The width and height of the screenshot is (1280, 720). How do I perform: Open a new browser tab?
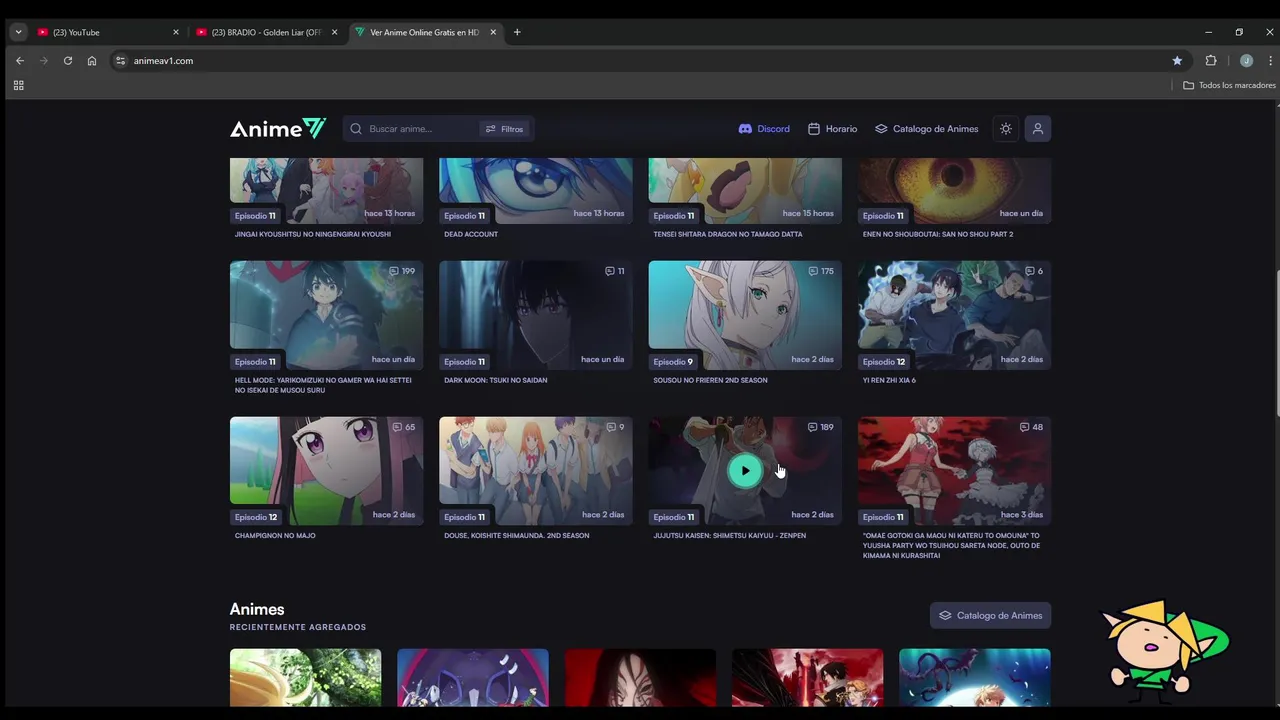pyautogui.click(x=517, y=32)
